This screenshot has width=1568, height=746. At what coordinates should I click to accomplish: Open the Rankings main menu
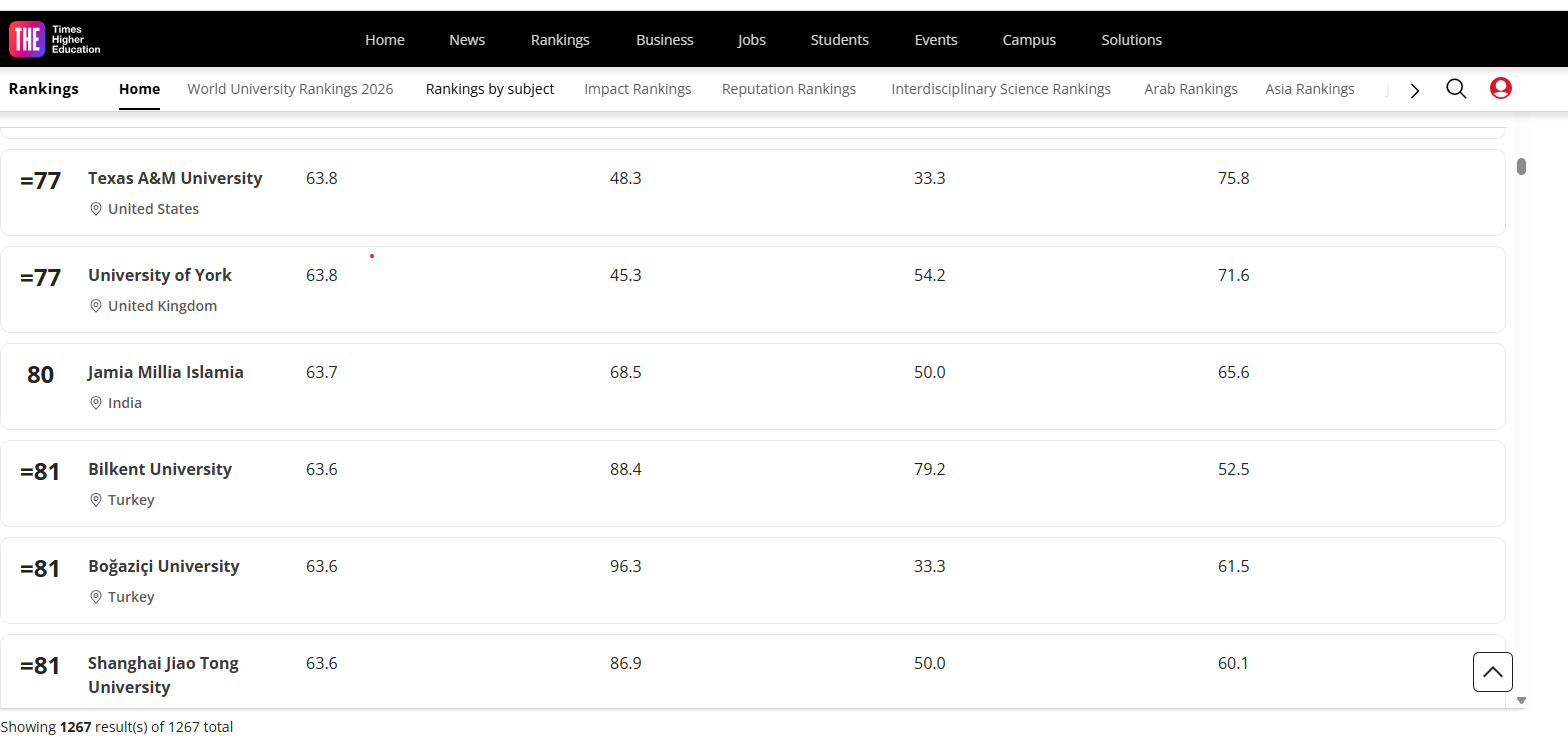tap(560, 40)
